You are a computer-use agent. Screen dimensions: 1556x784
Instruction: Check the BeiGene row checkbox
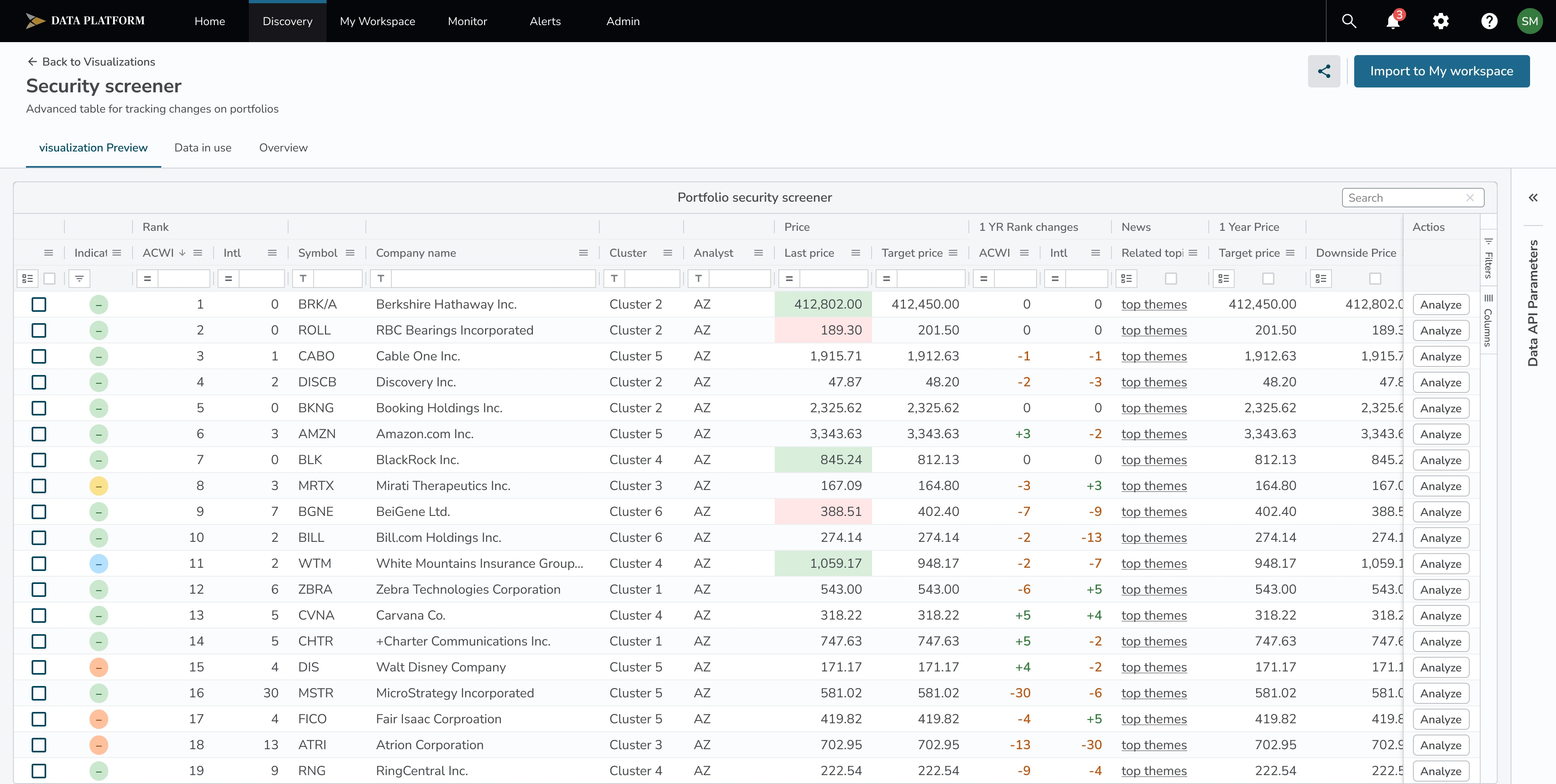(x=38, y=512)
